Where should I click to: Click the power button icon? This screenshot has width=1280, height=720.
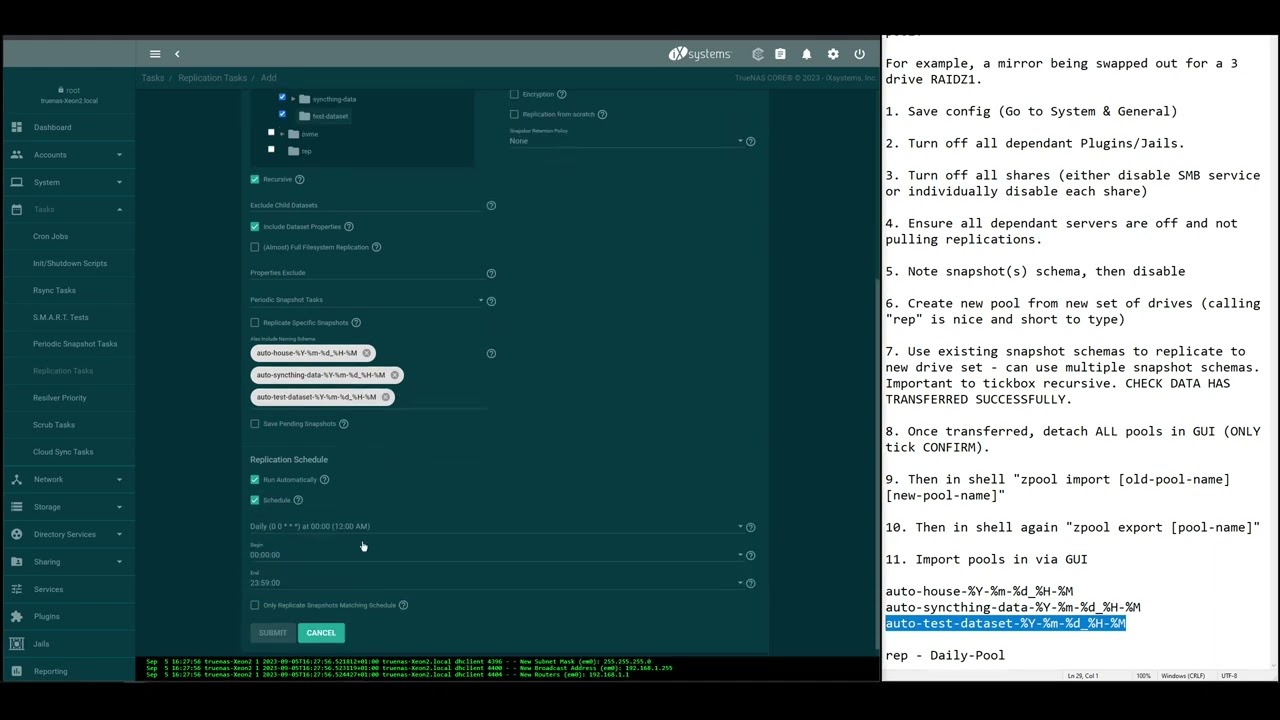point(859,54)
